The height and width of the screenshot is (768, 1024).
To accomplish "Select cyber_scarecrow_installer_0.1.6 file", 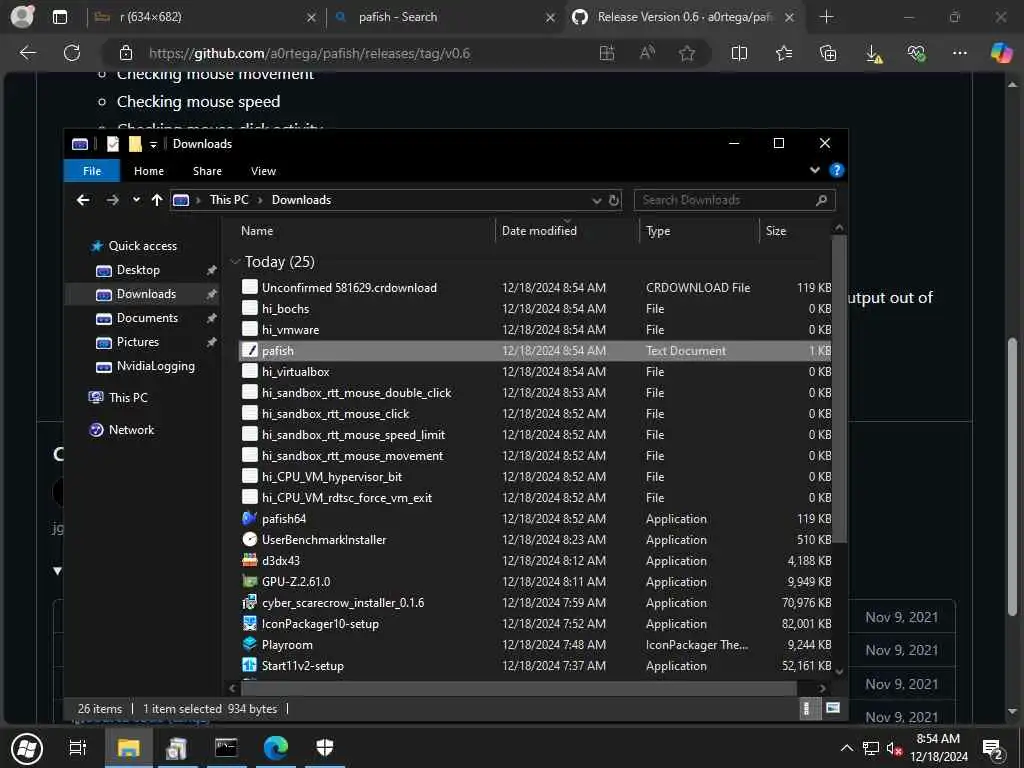I will [343, 603].
